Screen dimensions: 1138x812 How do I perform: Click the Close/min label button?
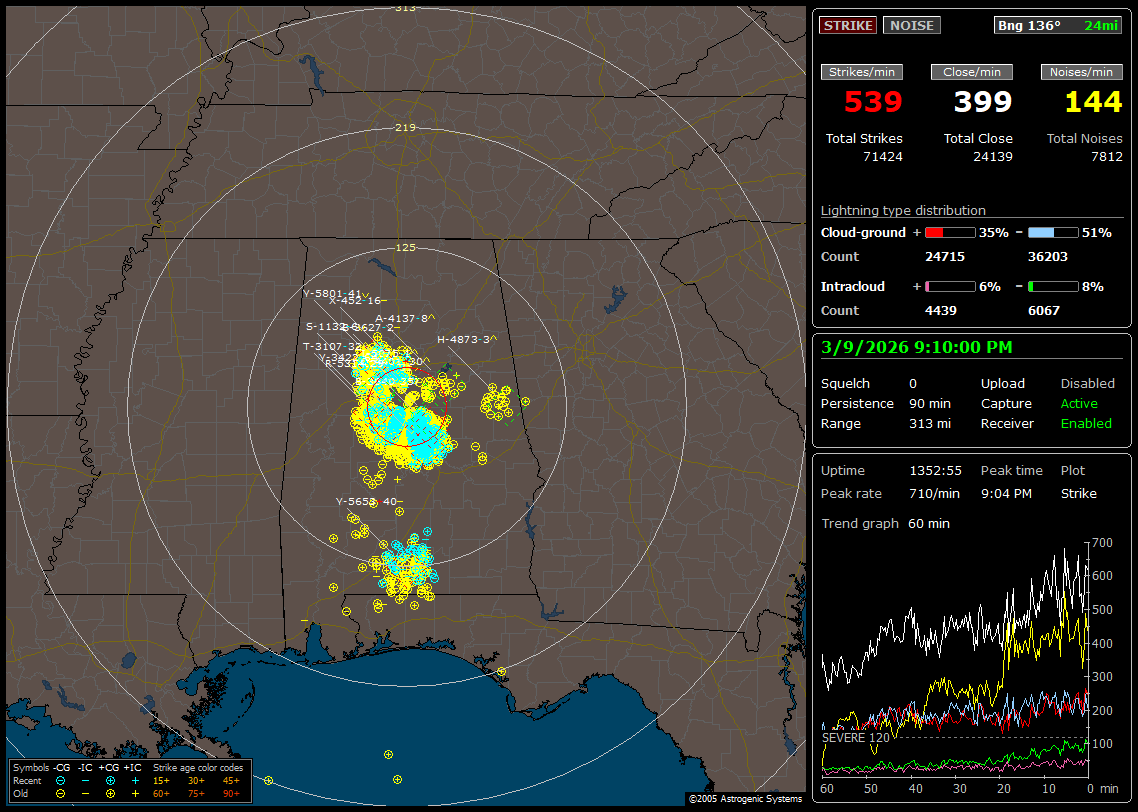click(x=972, y=72)
